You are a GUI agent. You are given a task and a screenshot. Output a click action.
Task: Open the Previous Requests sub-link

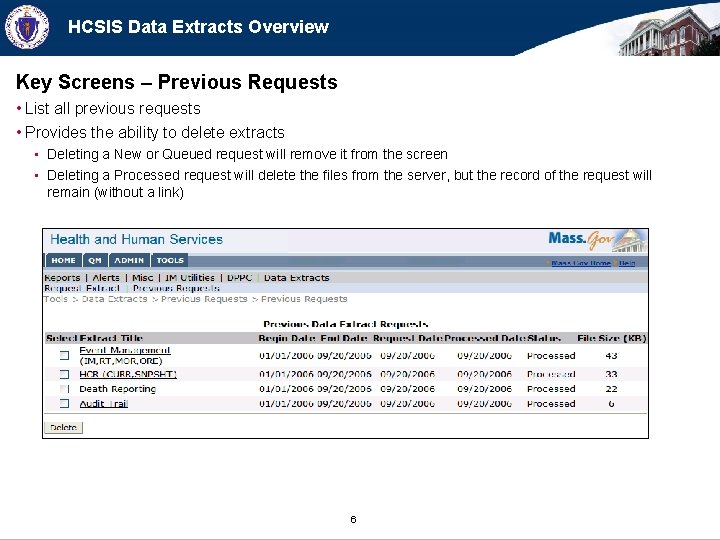[176, 288]
